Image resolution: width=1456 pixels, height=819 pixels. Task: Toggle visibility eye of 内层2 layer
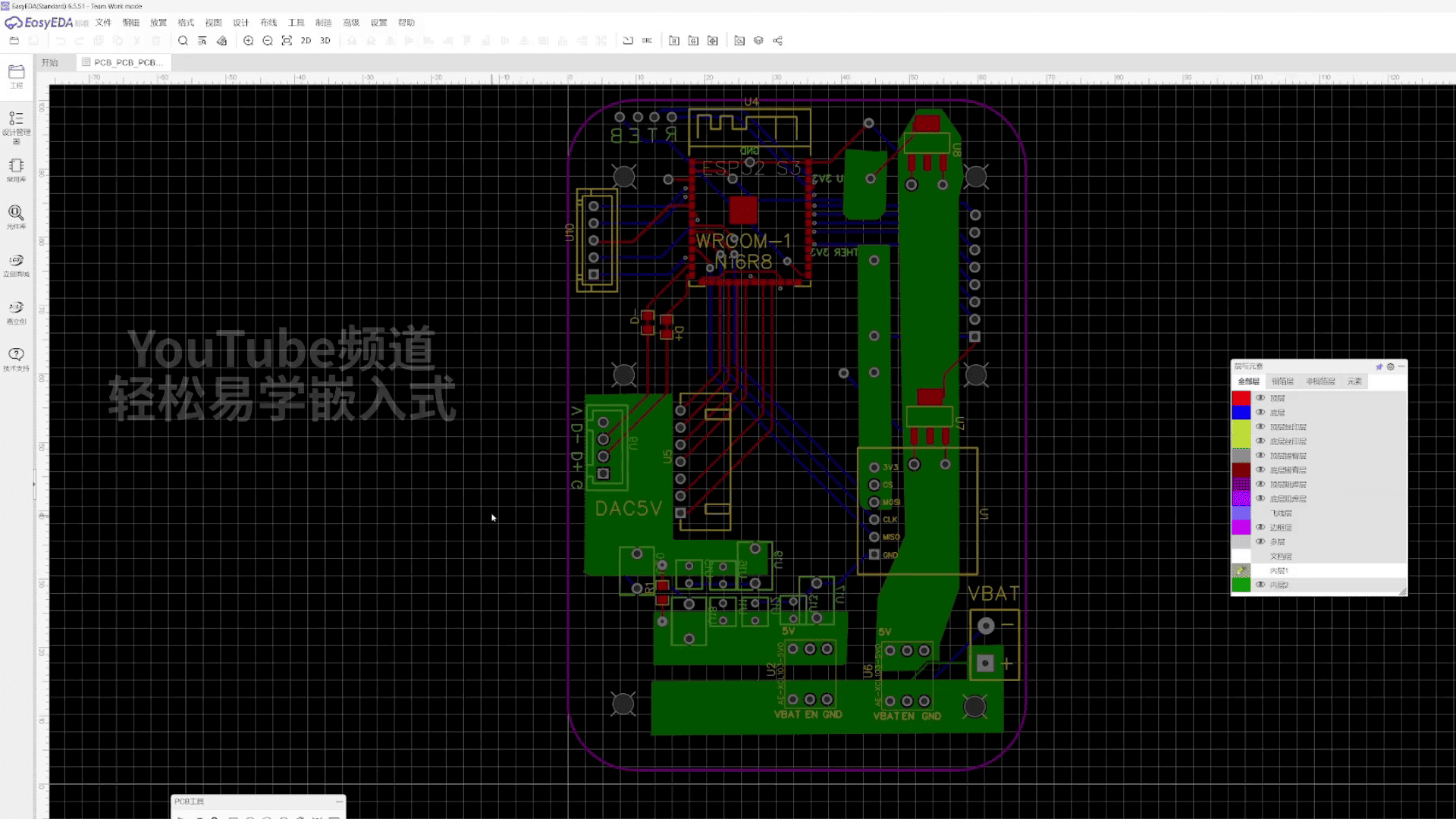tap(1260, 585)
